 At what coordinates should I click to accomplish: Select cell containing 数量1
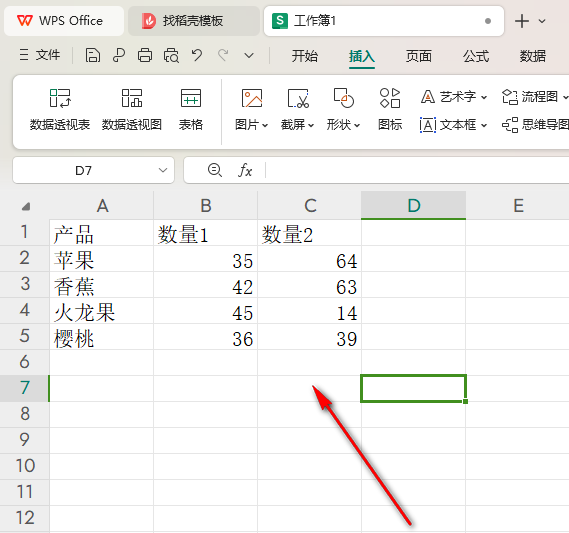206,233
